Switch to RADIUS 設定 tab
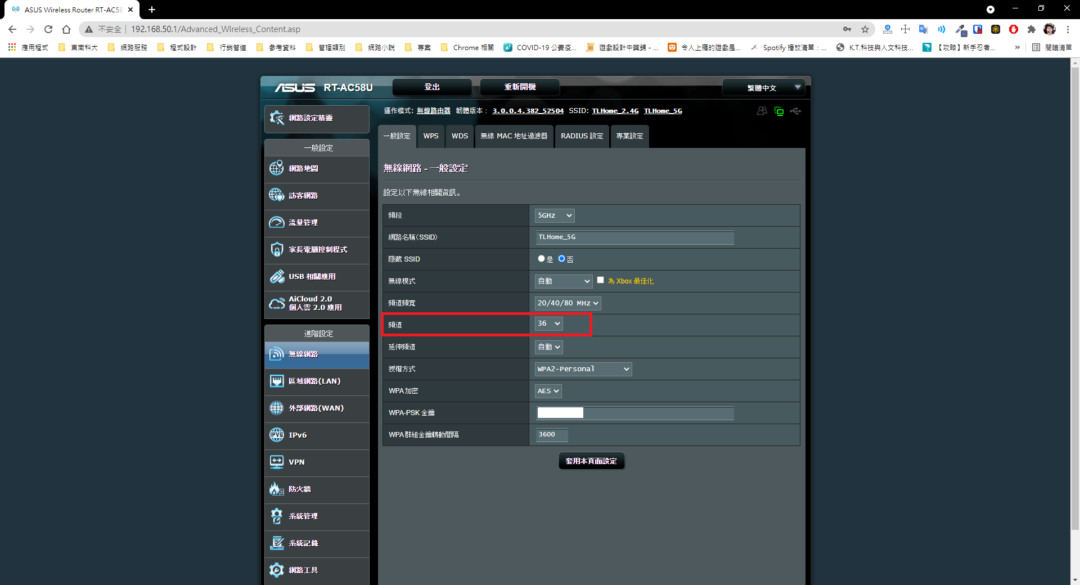This screenshot has width=1080, height=585. (581, 136)
